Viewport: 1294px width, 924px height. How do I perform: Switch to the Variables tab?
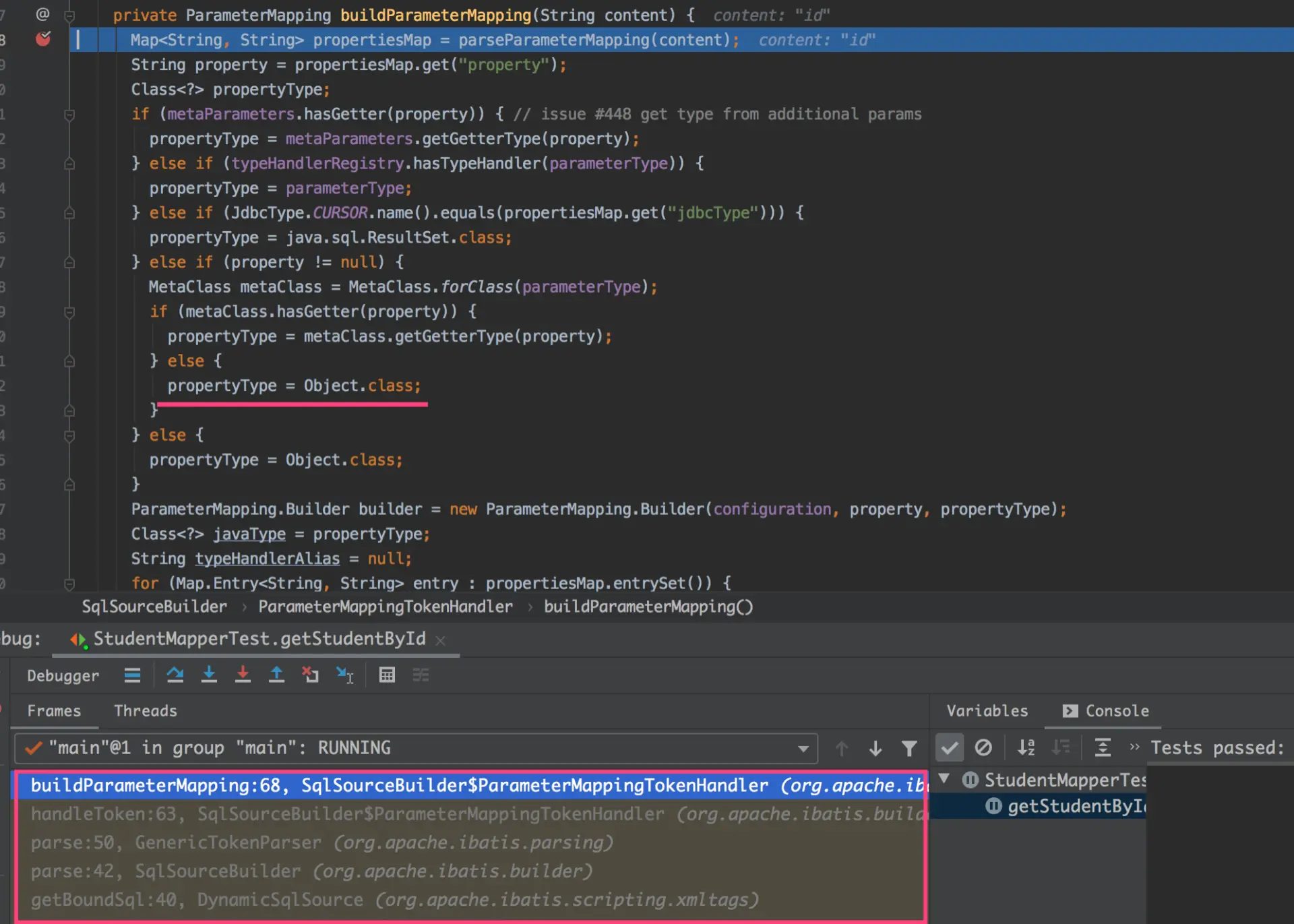987,711
